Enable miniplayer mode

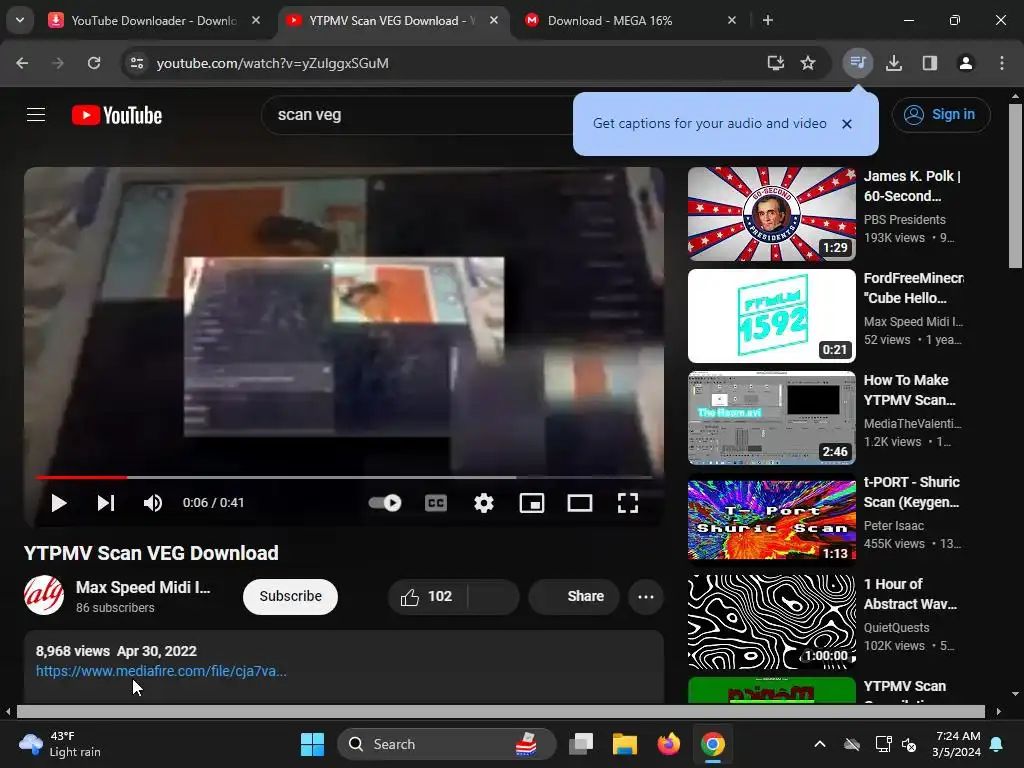coord(532,503)
